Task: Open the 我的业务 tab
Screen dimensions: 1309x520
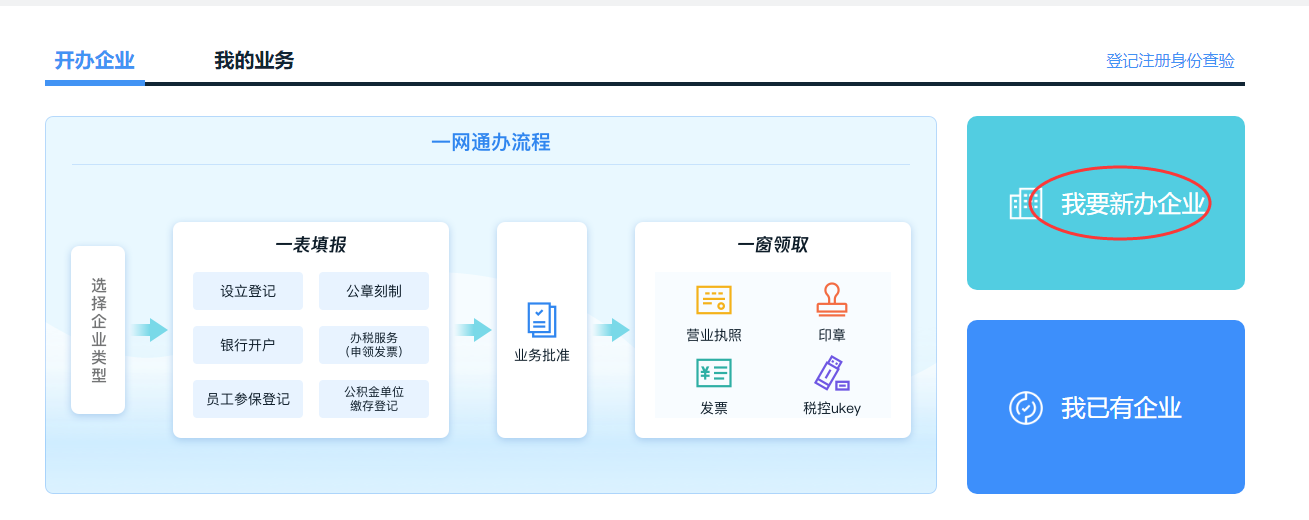Action: pos(254,61)
